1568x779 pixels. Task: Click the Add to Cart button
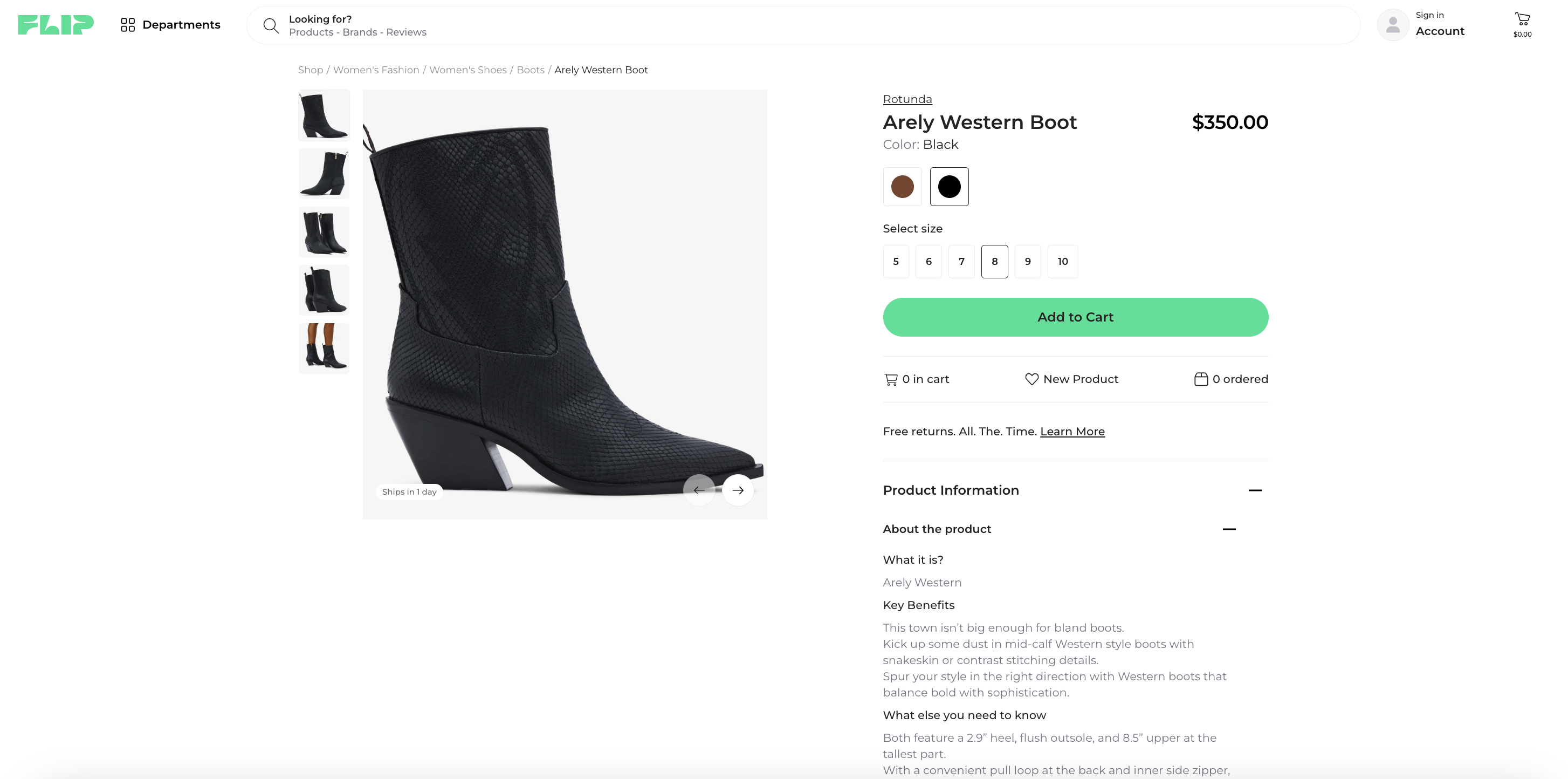(1075, 317)
